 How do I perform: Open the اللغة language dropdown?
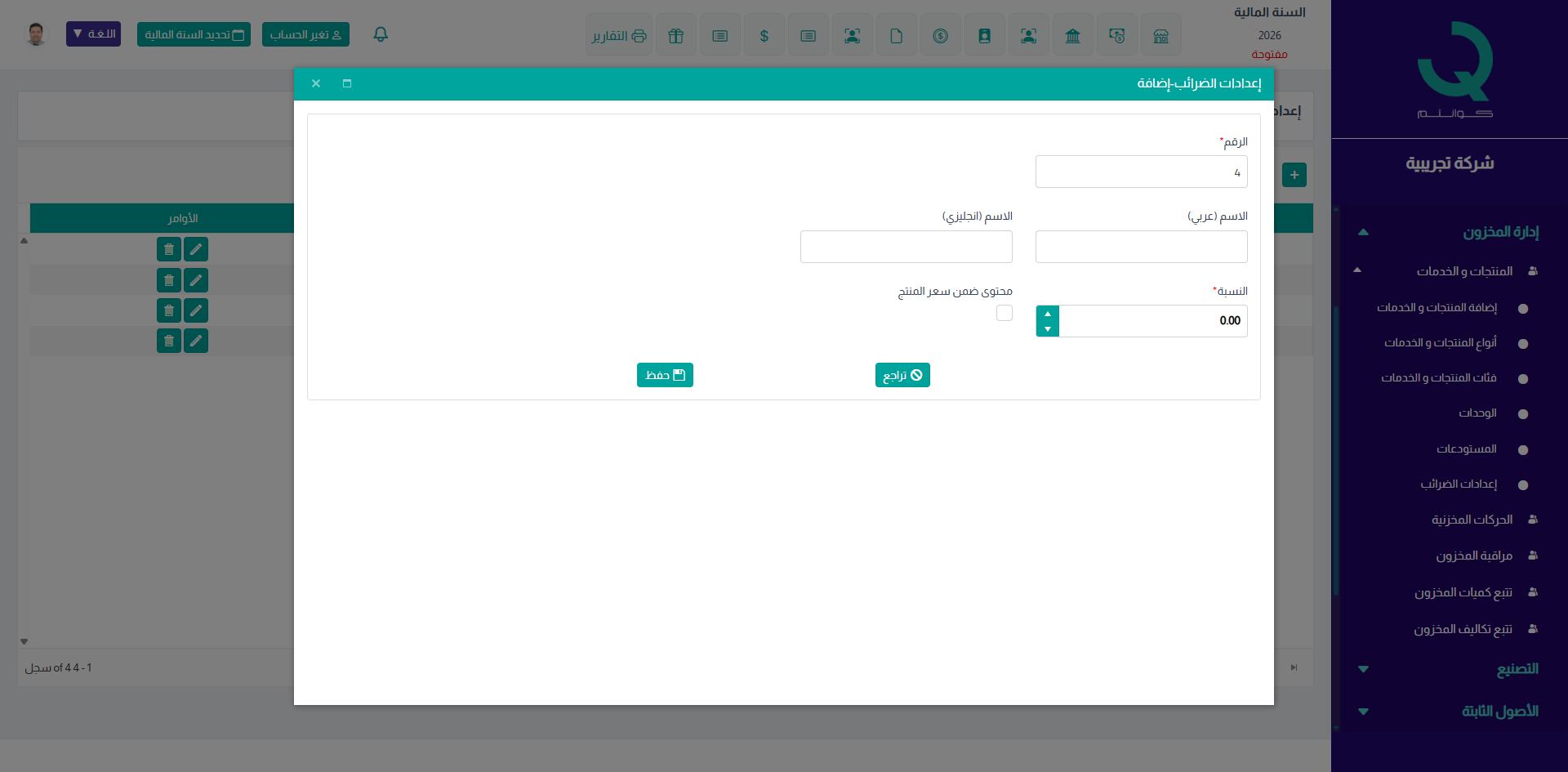point(93,34)
